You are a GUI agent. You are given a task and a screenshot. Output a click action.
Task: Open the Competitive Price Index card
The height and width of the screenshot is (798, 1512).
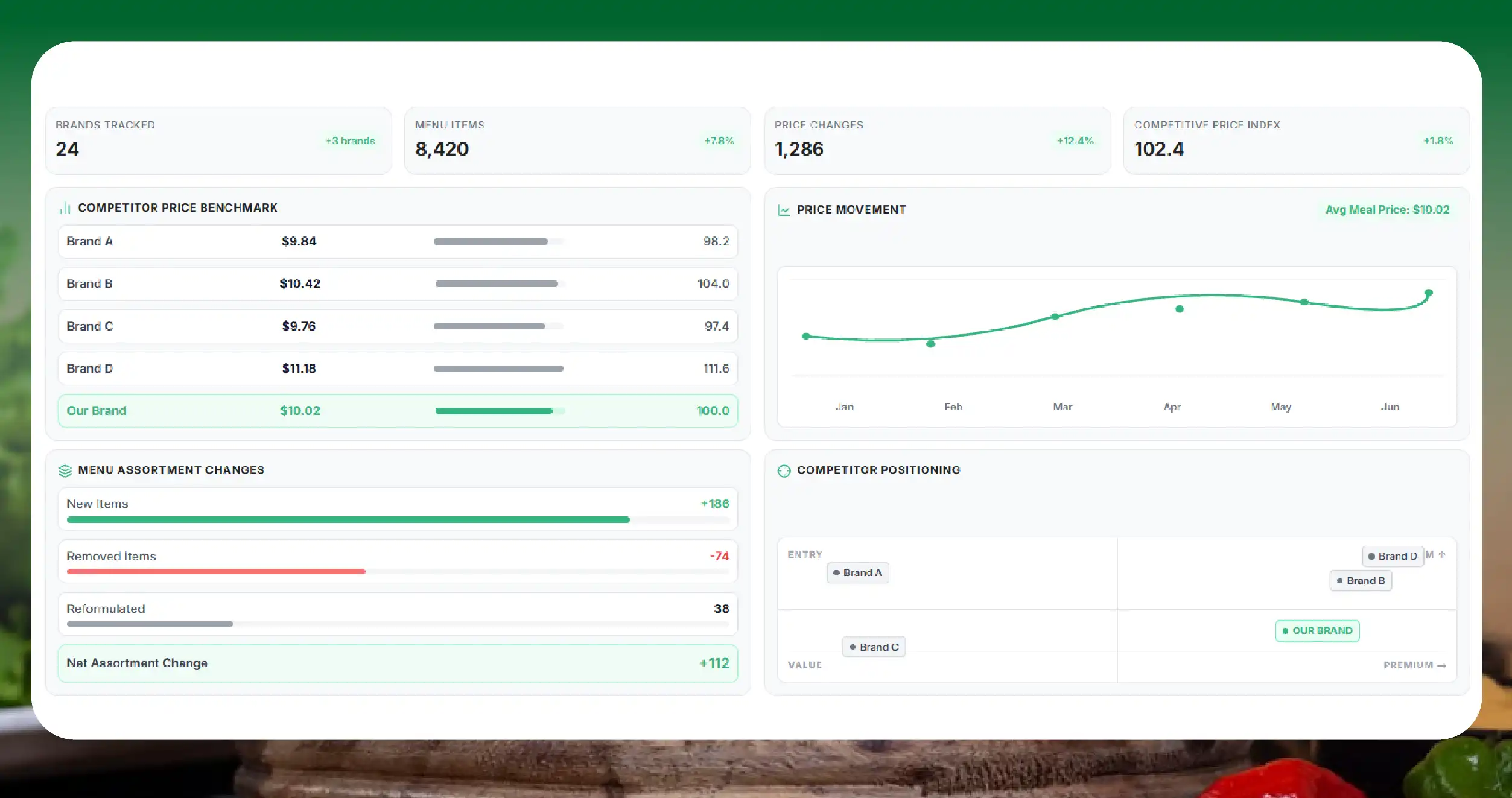tap(1297, 141)
